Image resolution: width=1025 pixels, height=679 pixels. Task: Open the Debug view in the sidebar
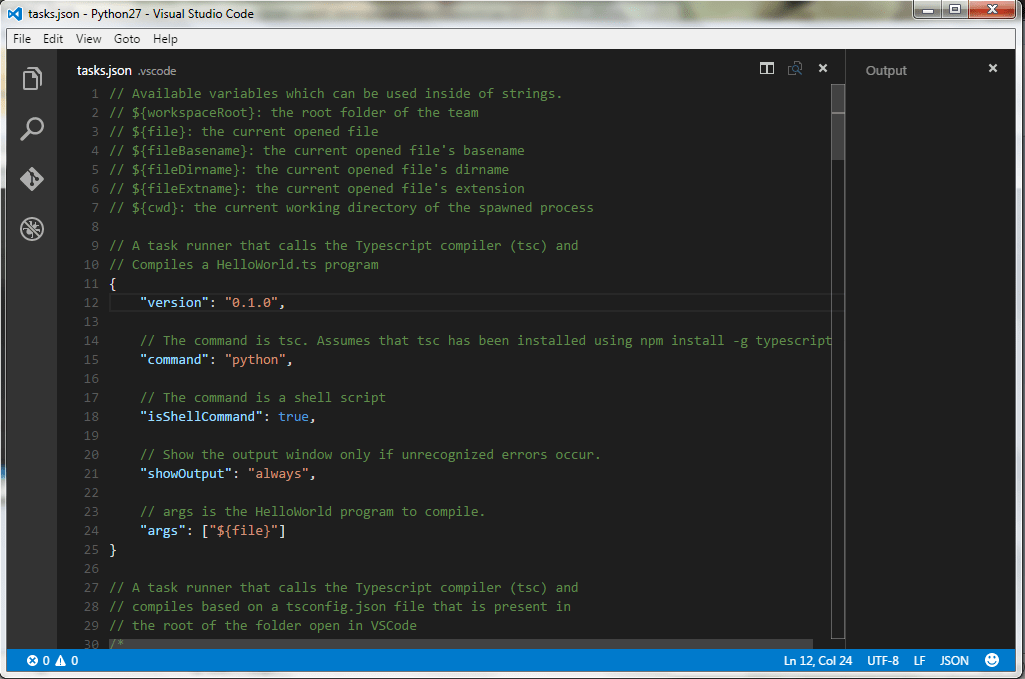pyautogui.click(x=32, y=229)
